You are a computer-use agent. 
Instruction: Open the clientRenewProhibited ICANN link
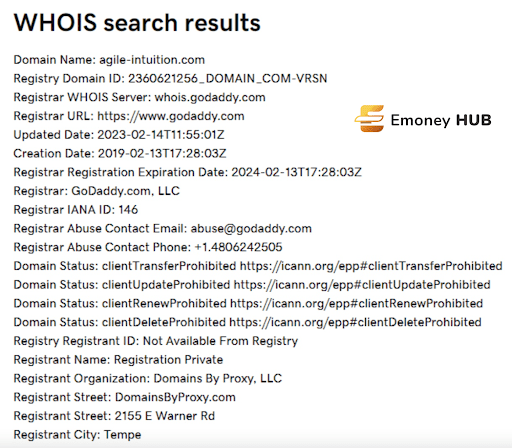tap(356, 303)
